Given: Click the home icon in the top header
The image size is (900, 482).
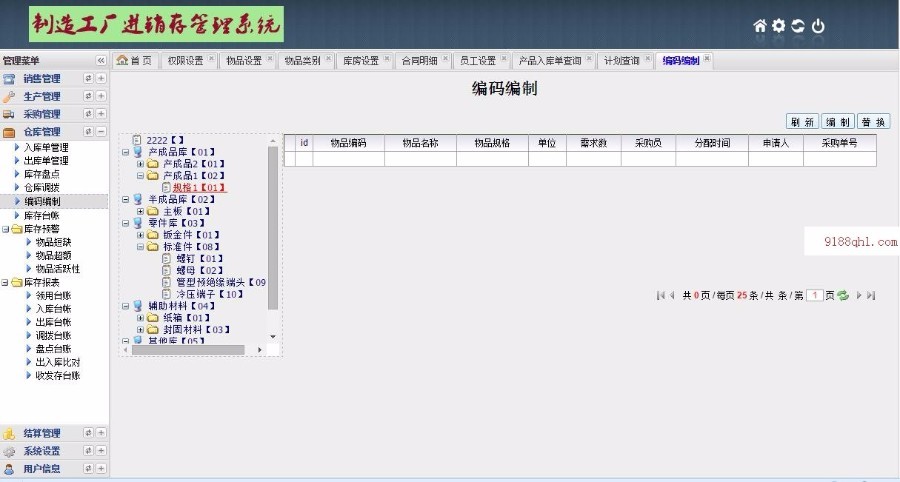Looking at the screenshot, I should [x=760, y=26].
